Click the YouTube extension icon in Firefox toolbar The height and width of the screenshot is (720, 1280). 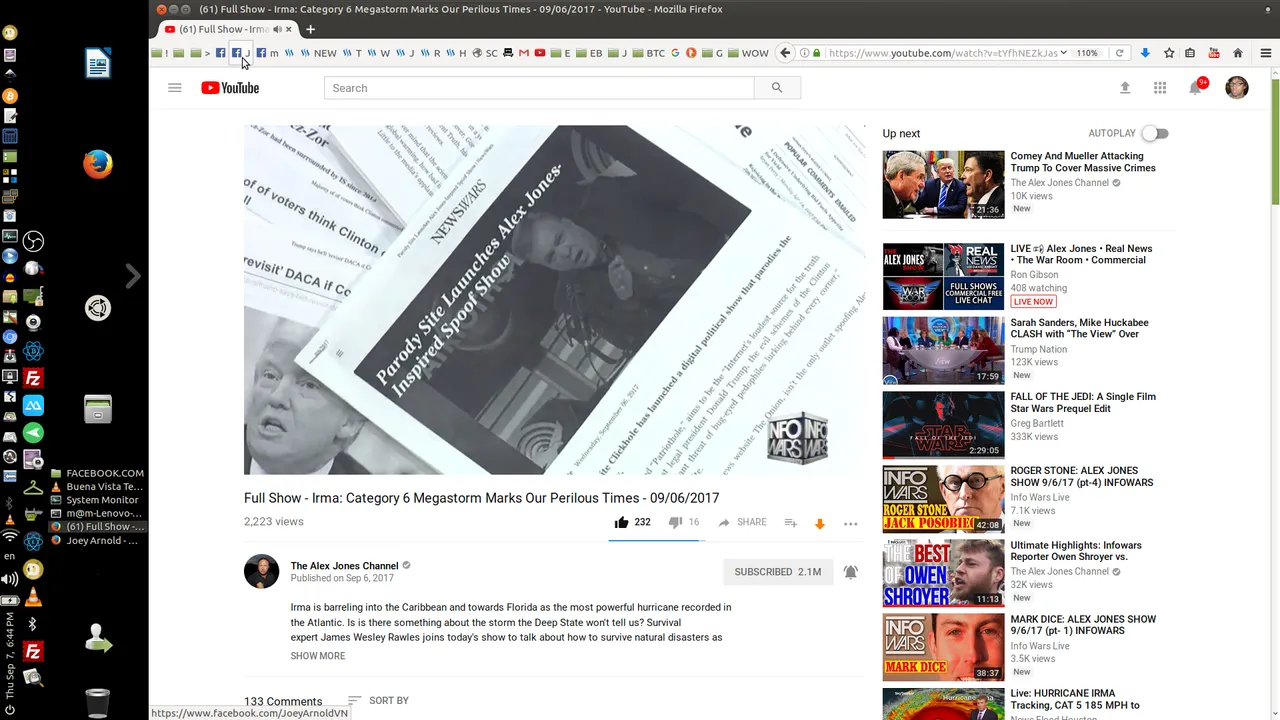[x=1214, y=53]
